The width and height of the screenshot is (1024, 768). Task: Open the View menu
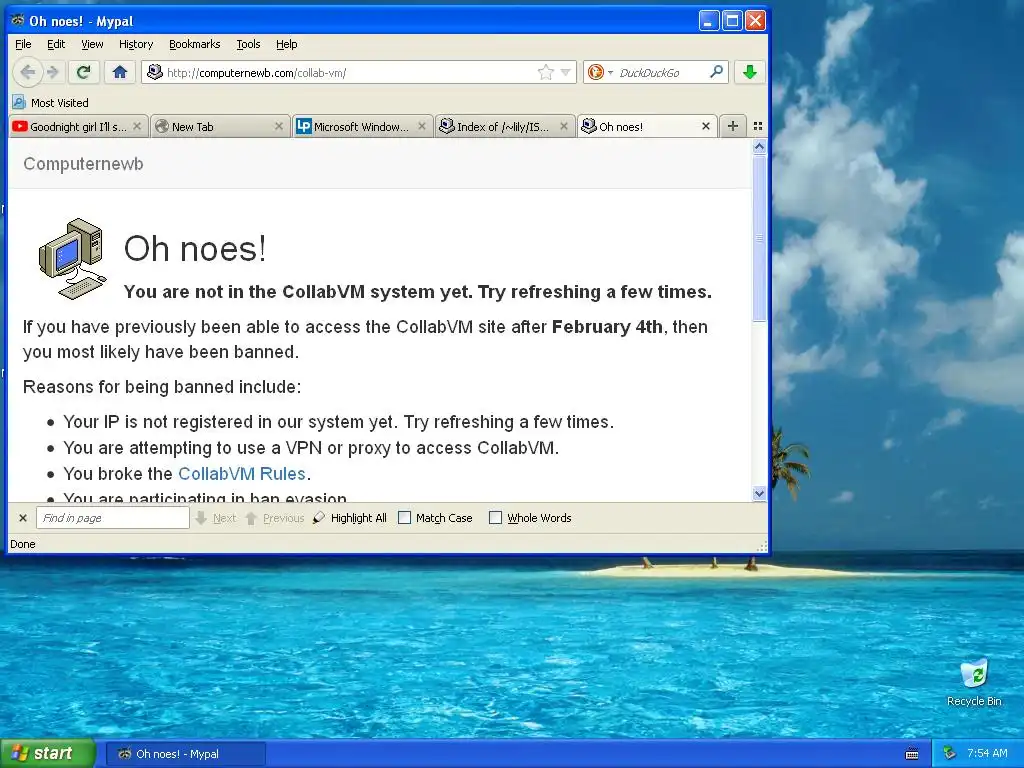click(92, 44)
